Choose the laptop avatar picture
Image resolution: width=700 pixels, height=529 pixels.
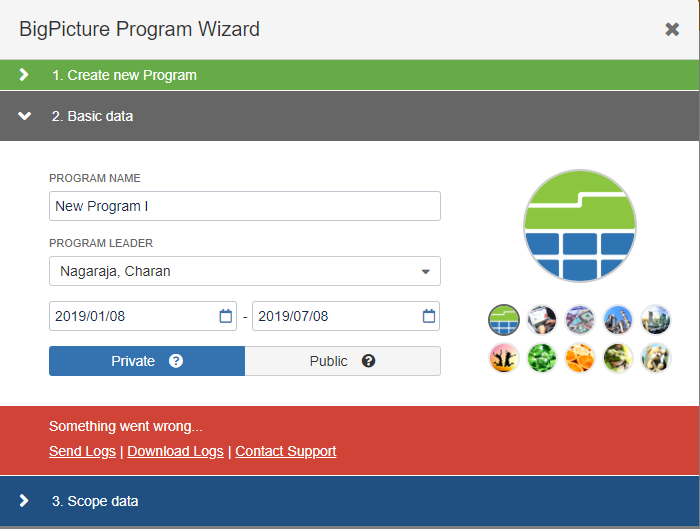click(x=542, y=320)
